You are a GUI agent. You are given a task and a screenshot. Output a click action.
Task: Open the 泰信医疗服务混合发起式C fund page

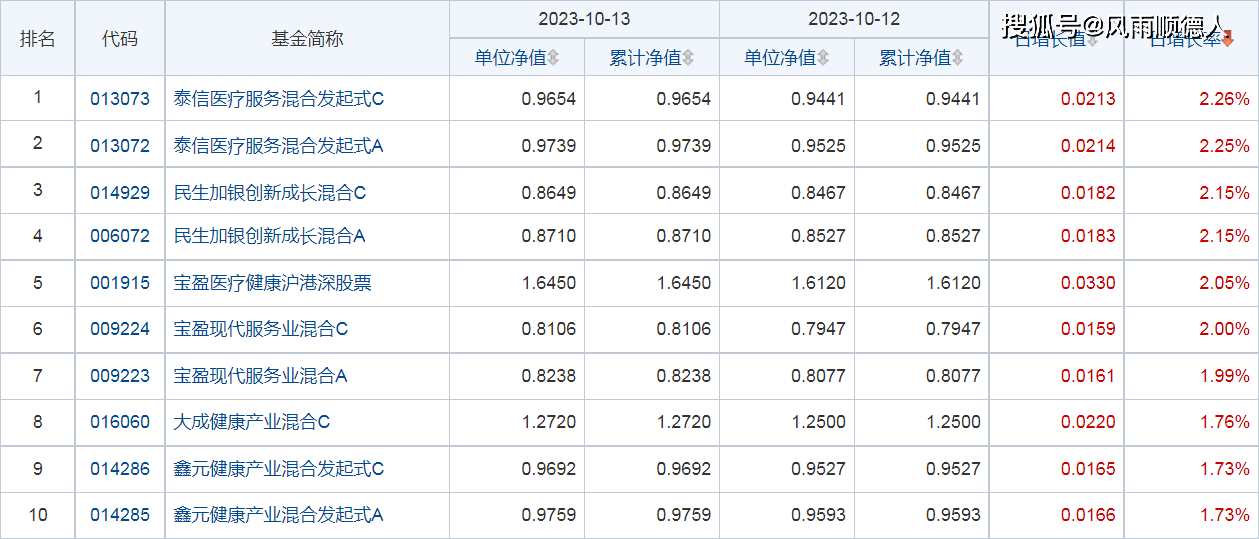tap(279, 99)
